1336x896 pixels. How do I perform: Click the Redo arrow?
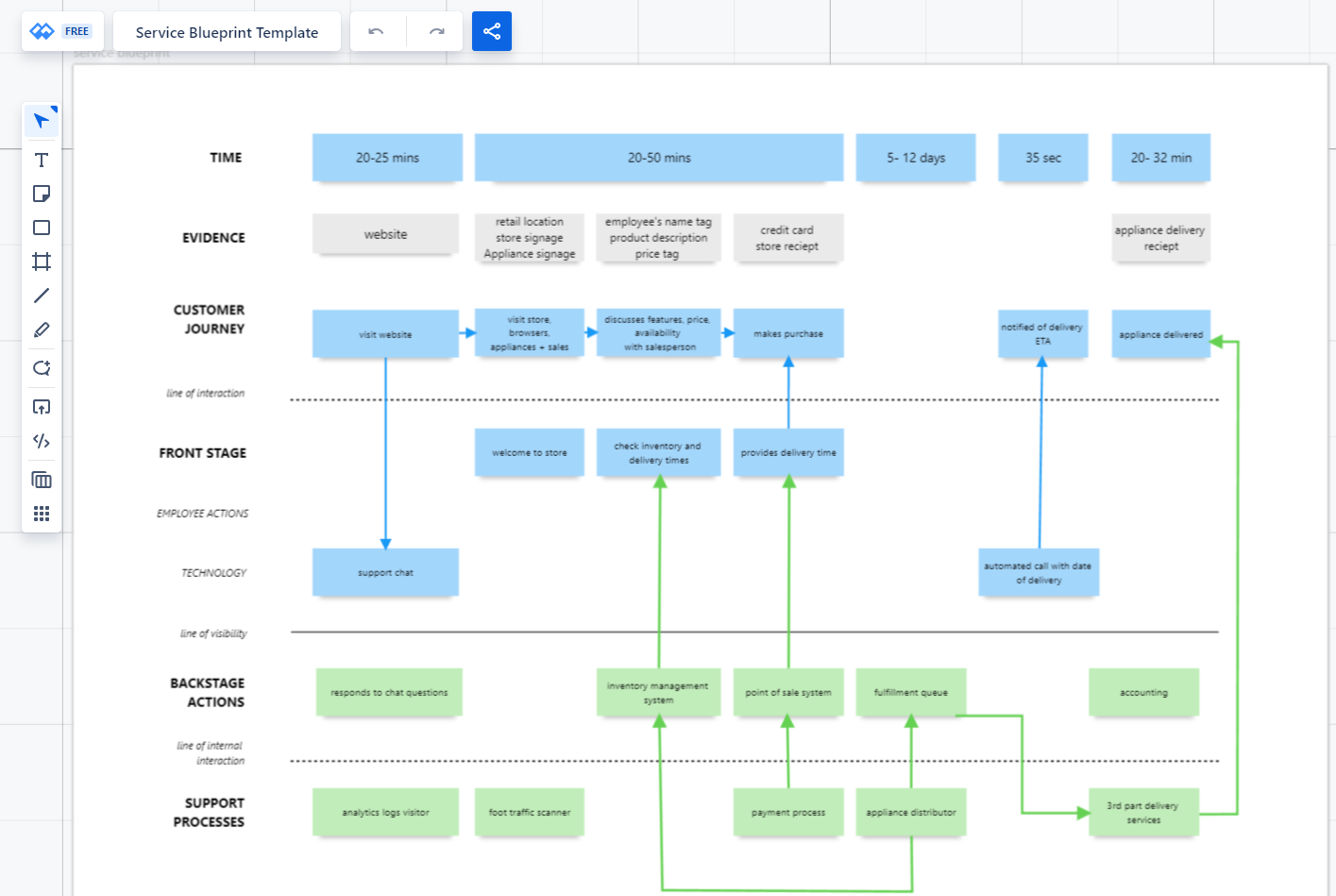point(435,31)
